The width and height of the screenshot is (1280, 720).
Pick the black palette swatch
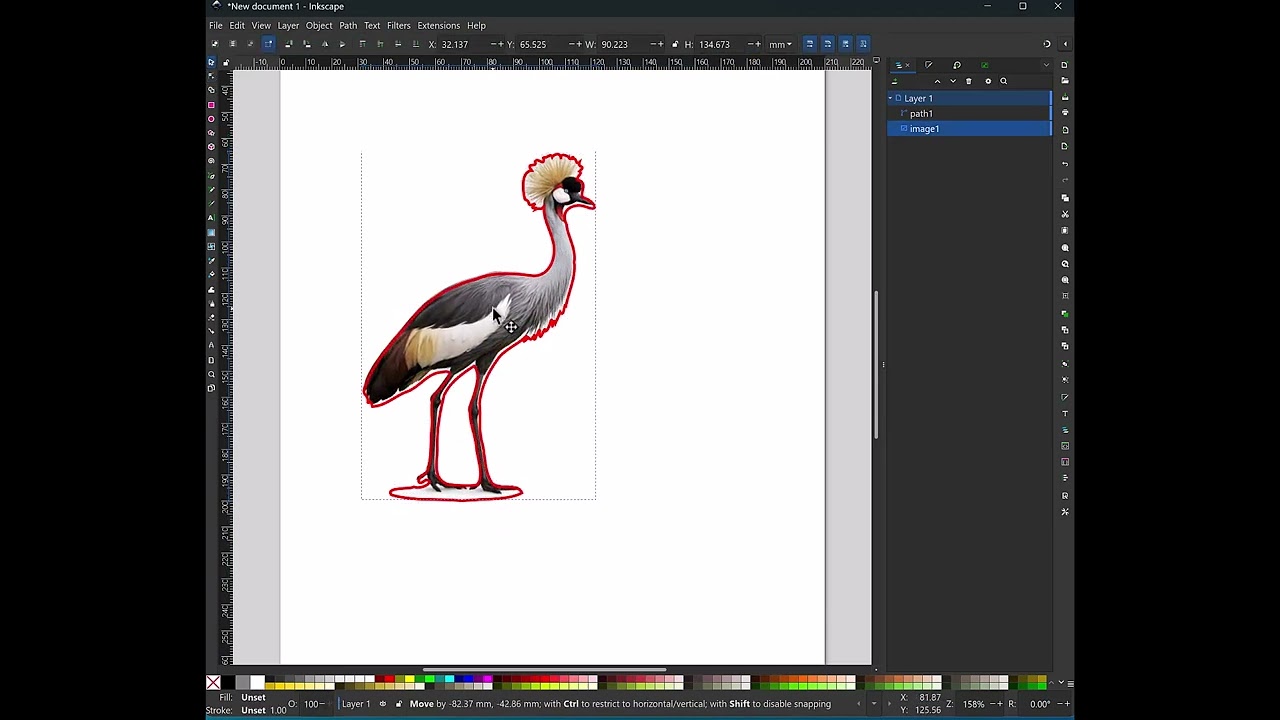pos(228,680)
